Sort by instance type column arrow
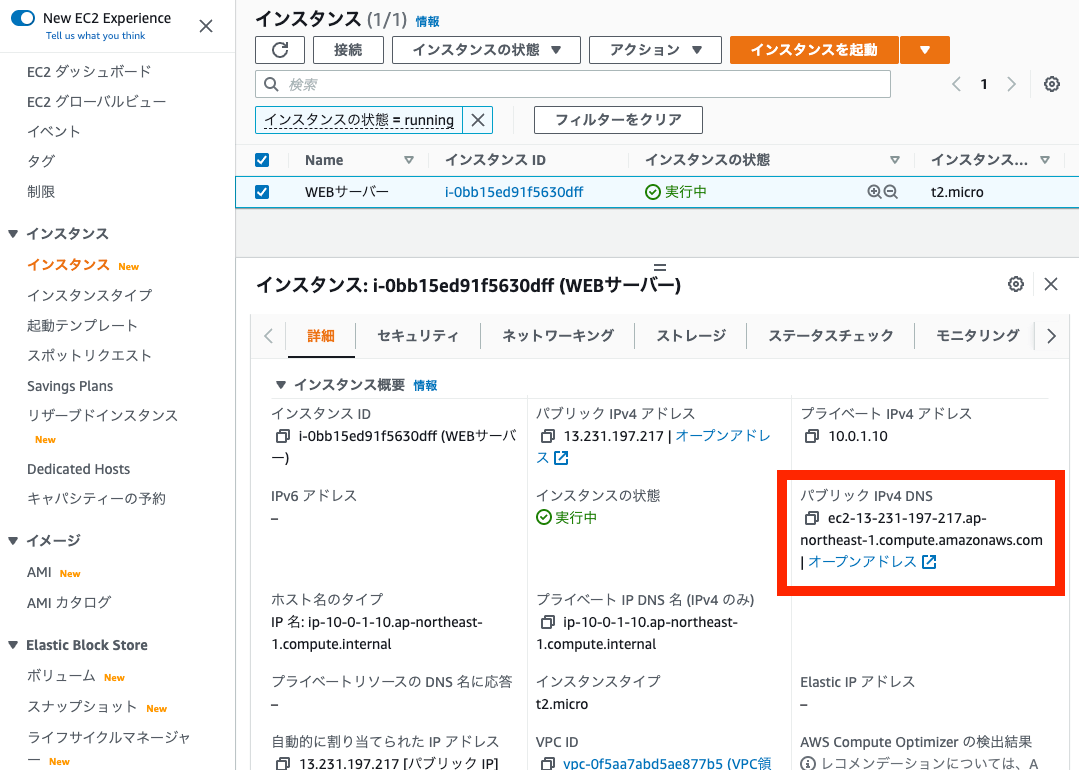The width and height of the screenshot is (1079, 770). point(1045,160)
